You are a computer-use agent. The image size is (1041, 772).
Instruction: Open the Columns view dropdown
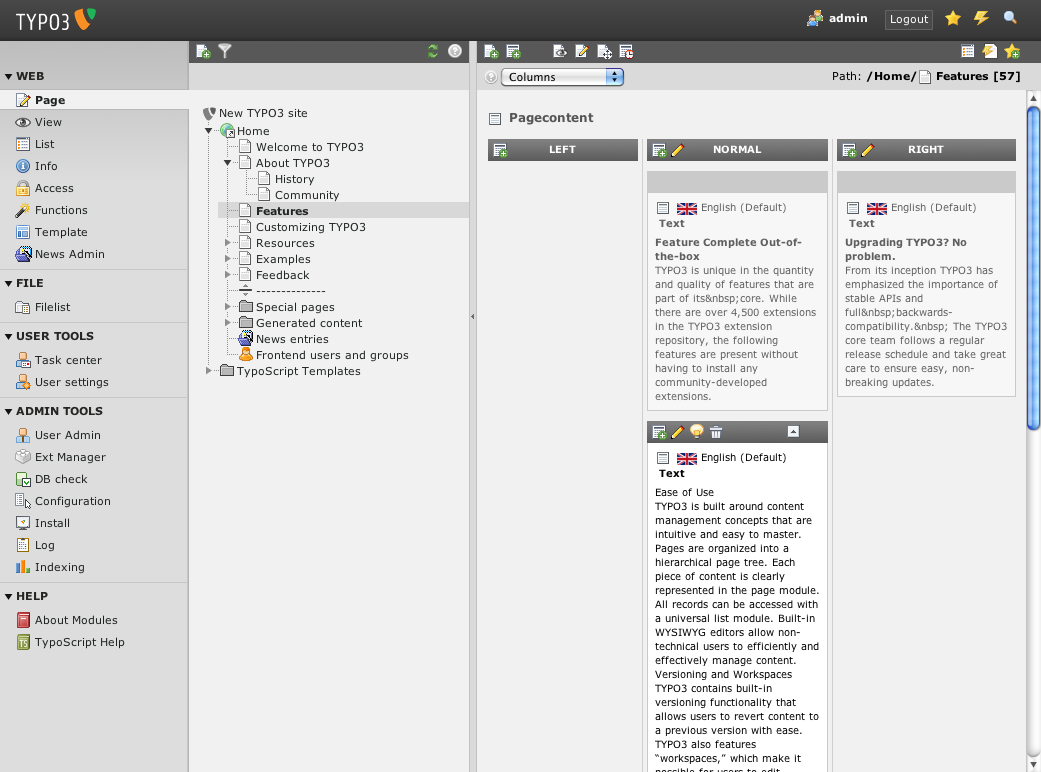pos(562,77)
